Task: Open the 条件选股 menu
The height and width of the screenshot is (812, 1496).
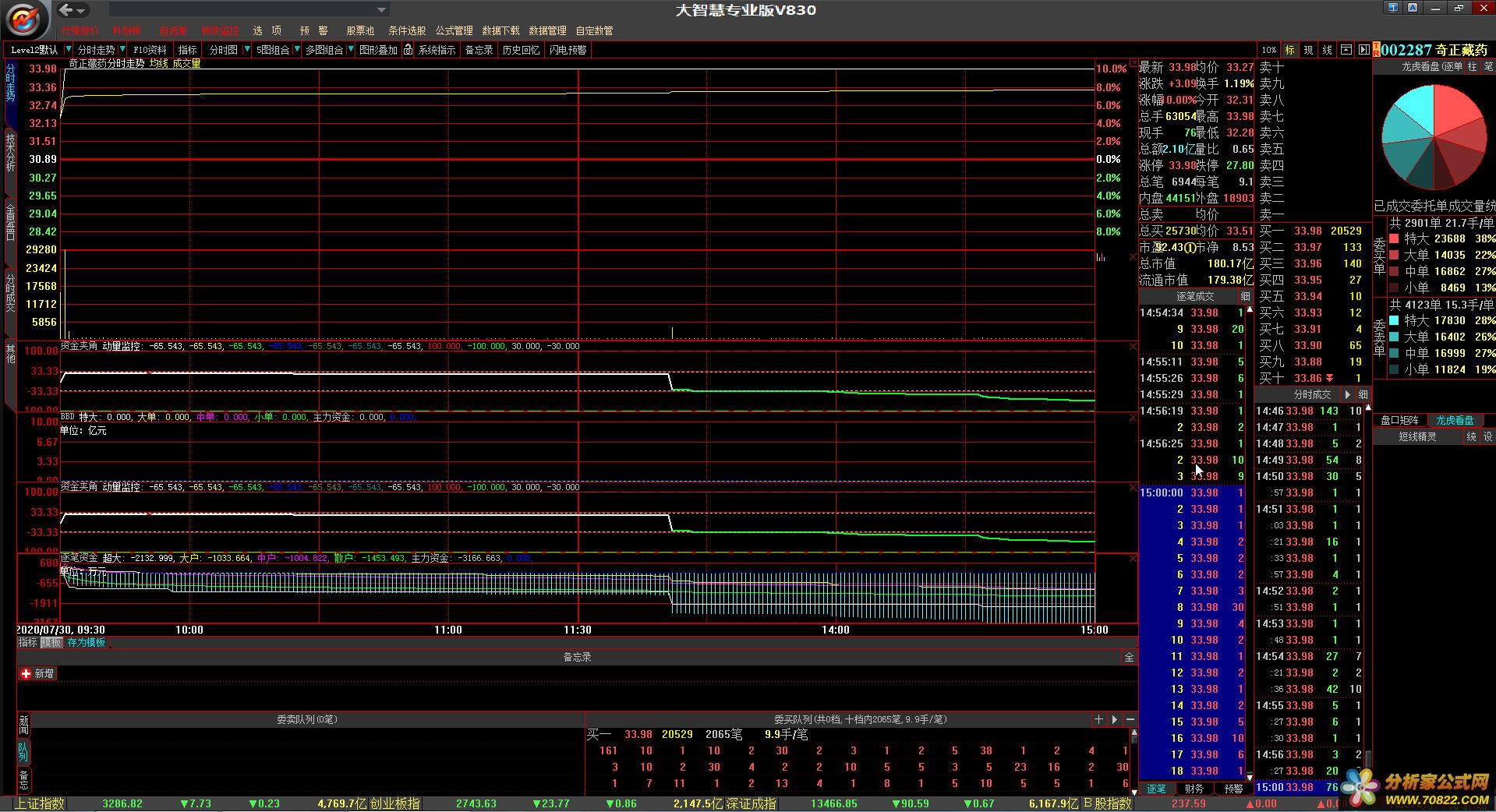Action: [407, 31]
